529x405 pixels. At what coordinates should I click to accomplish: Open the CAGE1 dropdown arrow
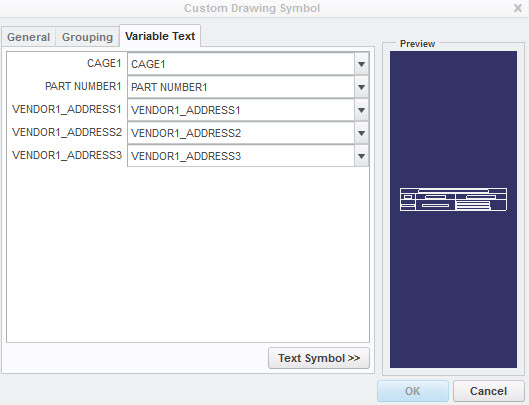[361, 64]
